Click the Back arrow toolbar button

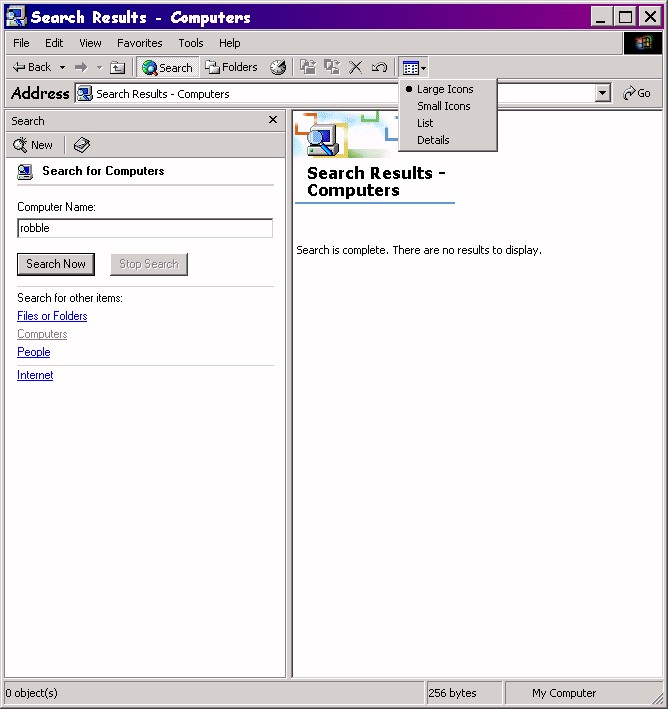(31, 67)
